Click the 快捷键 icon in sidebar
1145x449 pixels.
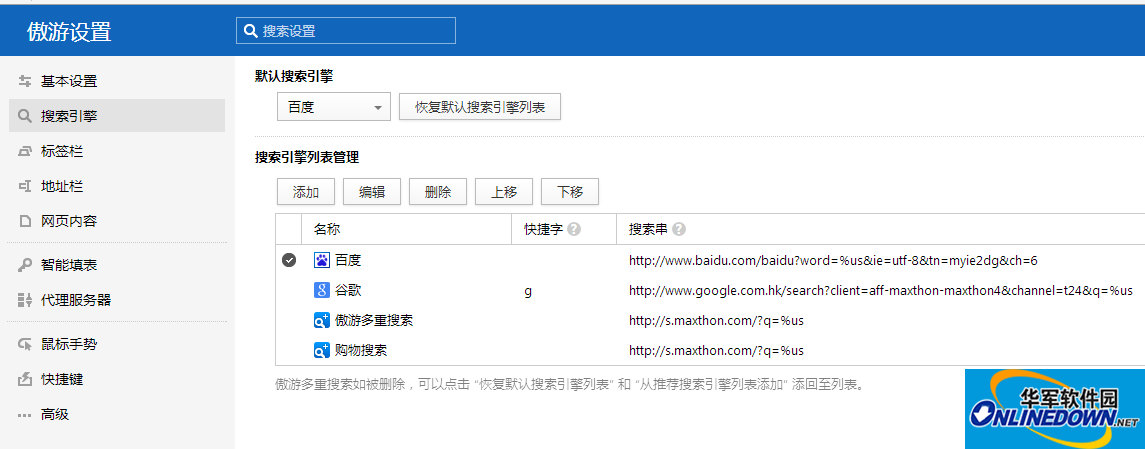click(25, 380)
